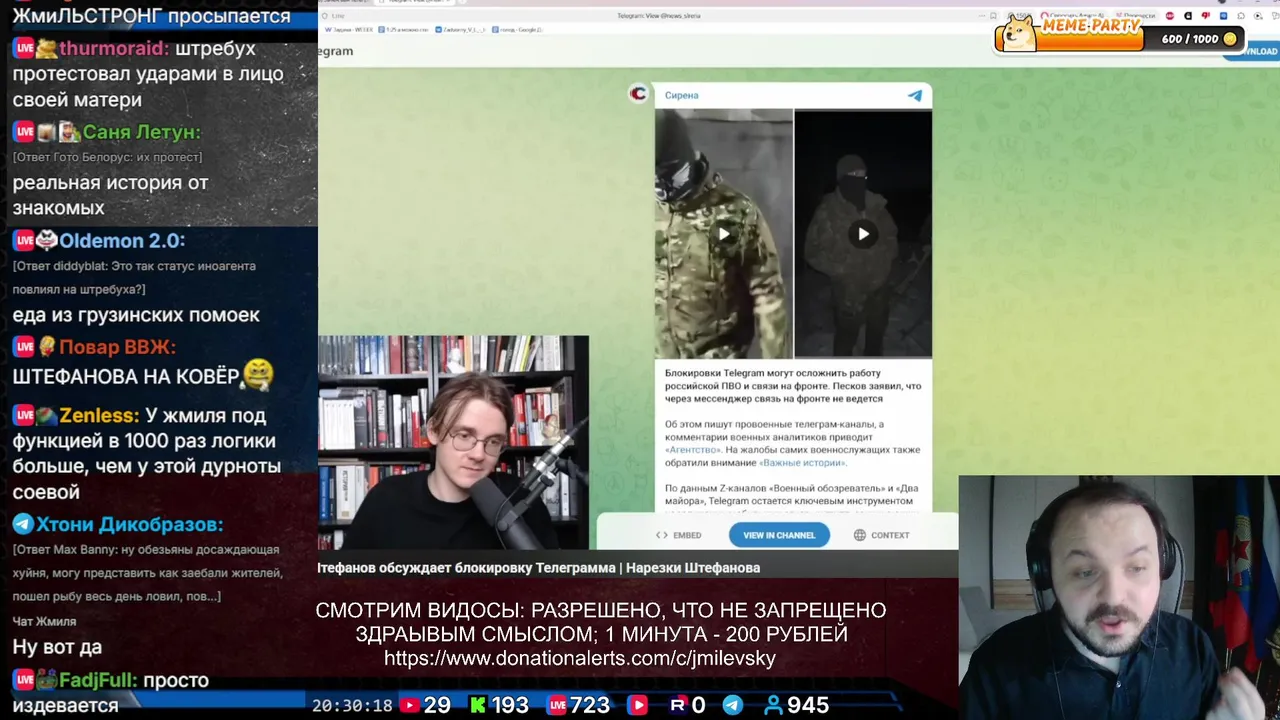Click the 'голод - Google' bookmark

[x=516, y=30]
